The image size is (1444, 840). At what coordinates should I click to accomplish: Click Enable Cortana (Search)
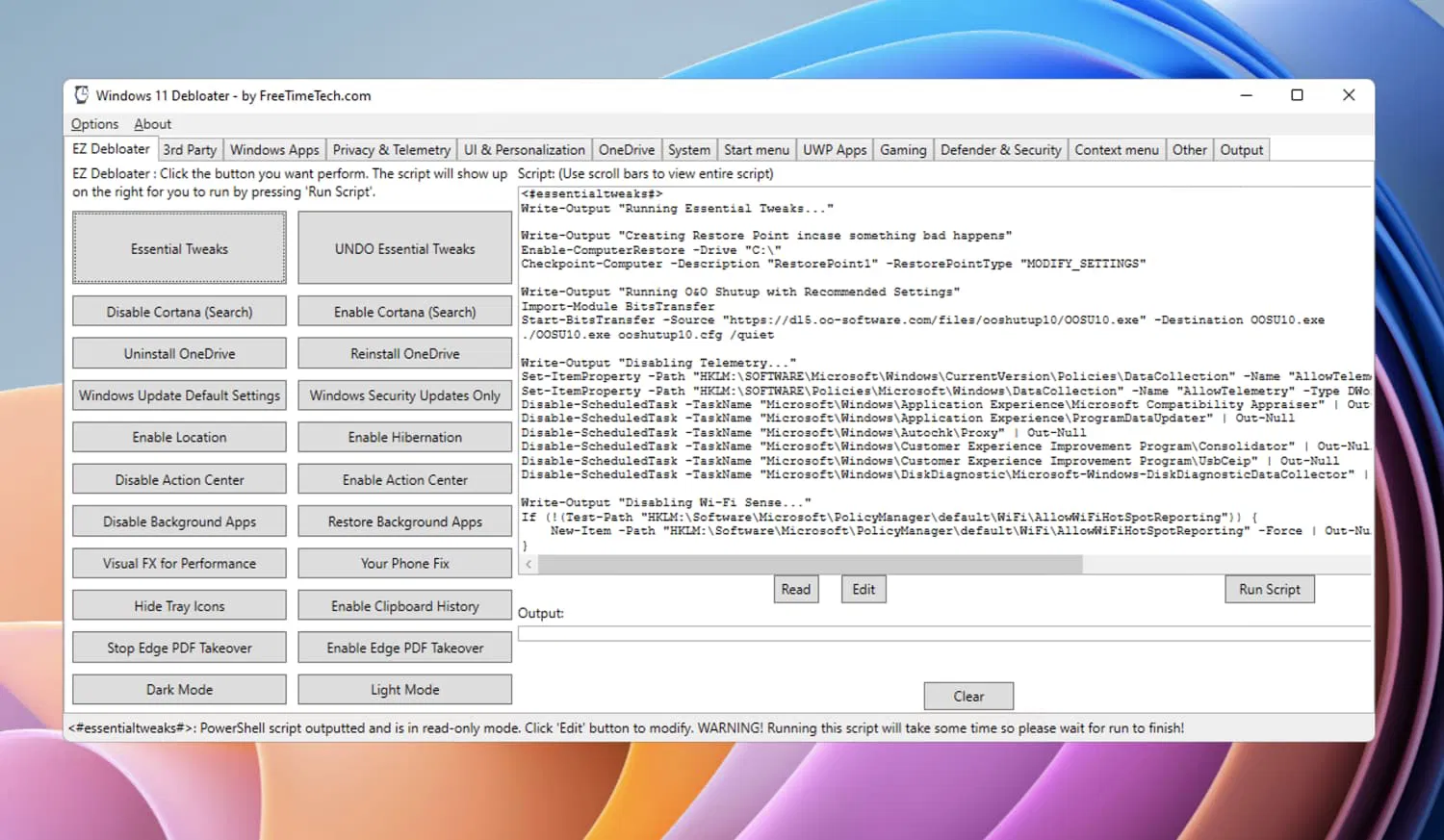[x=405, y=312]
